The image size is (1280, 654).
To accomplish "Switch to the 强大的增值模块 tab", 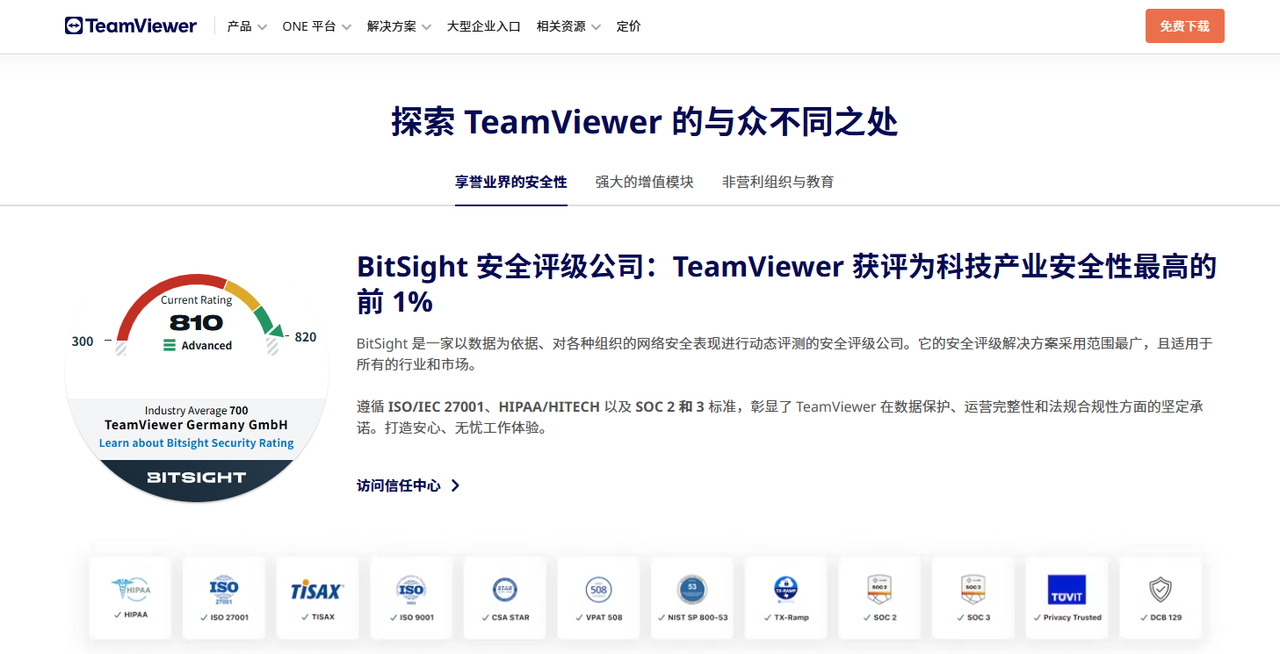I will tap(645, 182).
